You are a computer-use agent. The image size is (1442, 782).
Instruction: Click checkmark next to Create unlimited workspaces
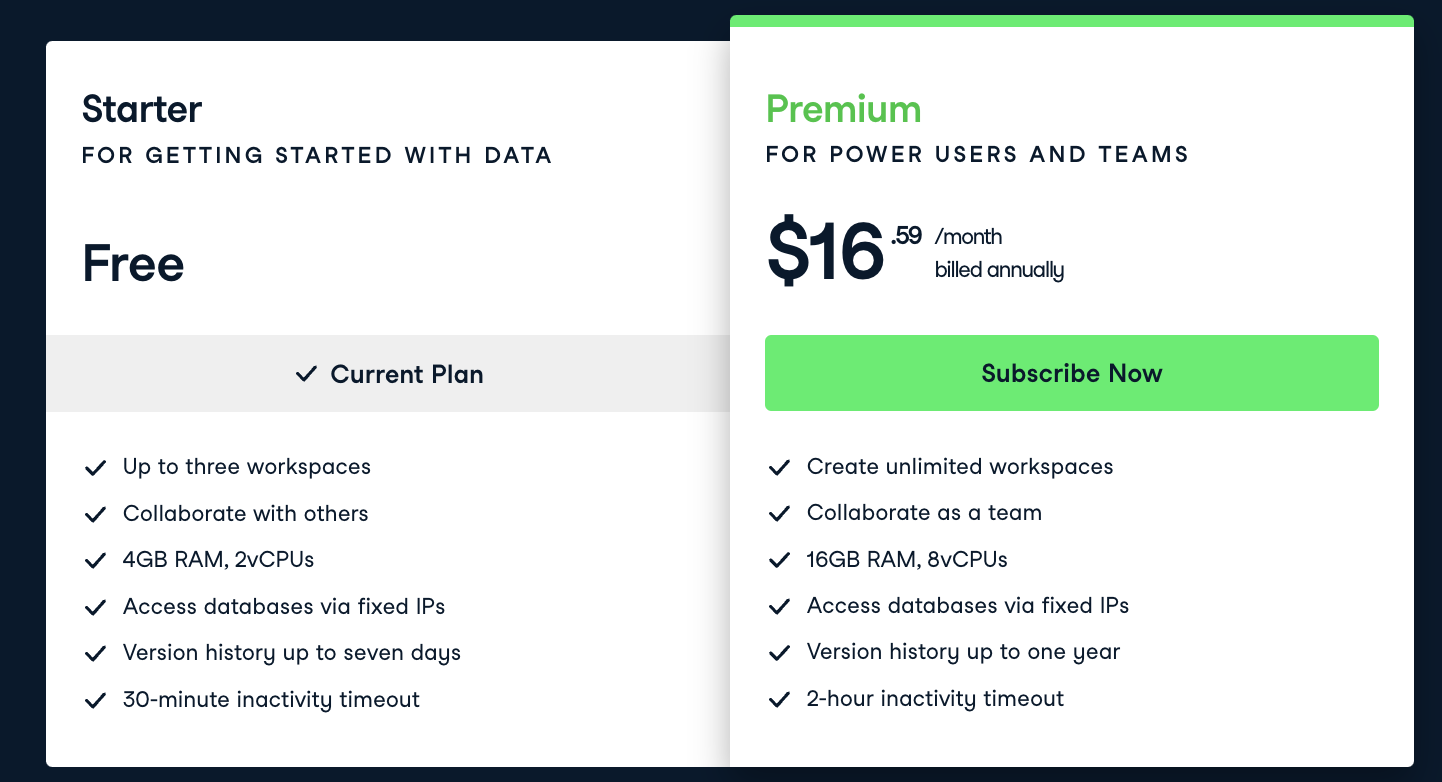(x=779, y=467)
